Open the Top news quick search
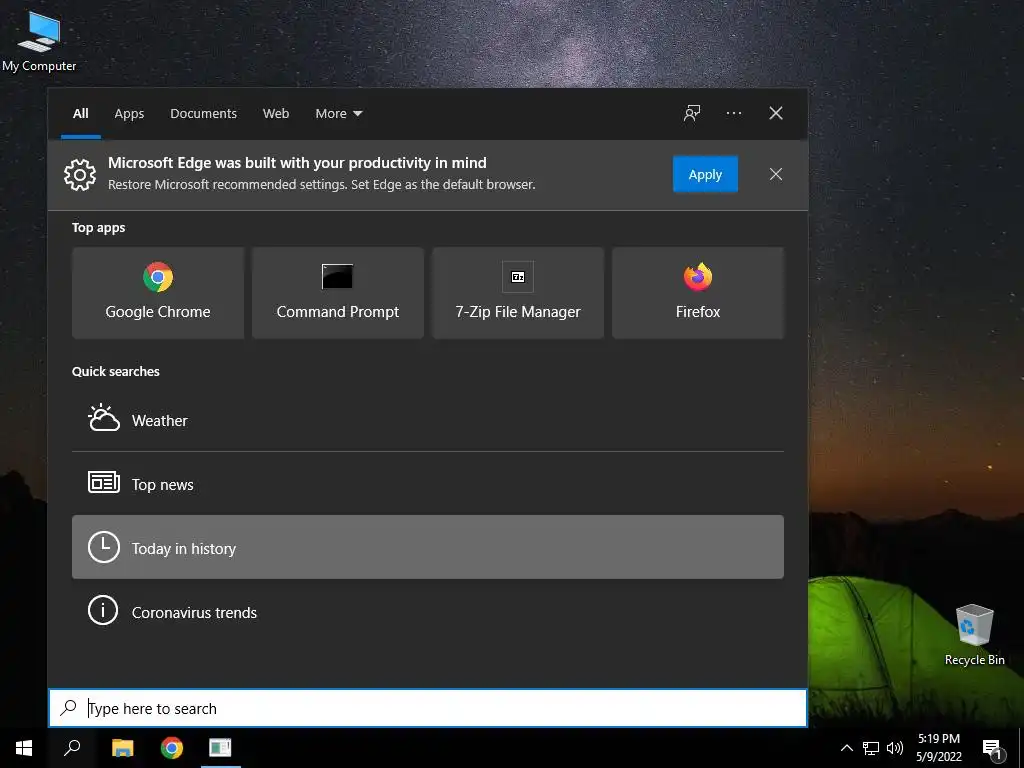 click(428, 484)
